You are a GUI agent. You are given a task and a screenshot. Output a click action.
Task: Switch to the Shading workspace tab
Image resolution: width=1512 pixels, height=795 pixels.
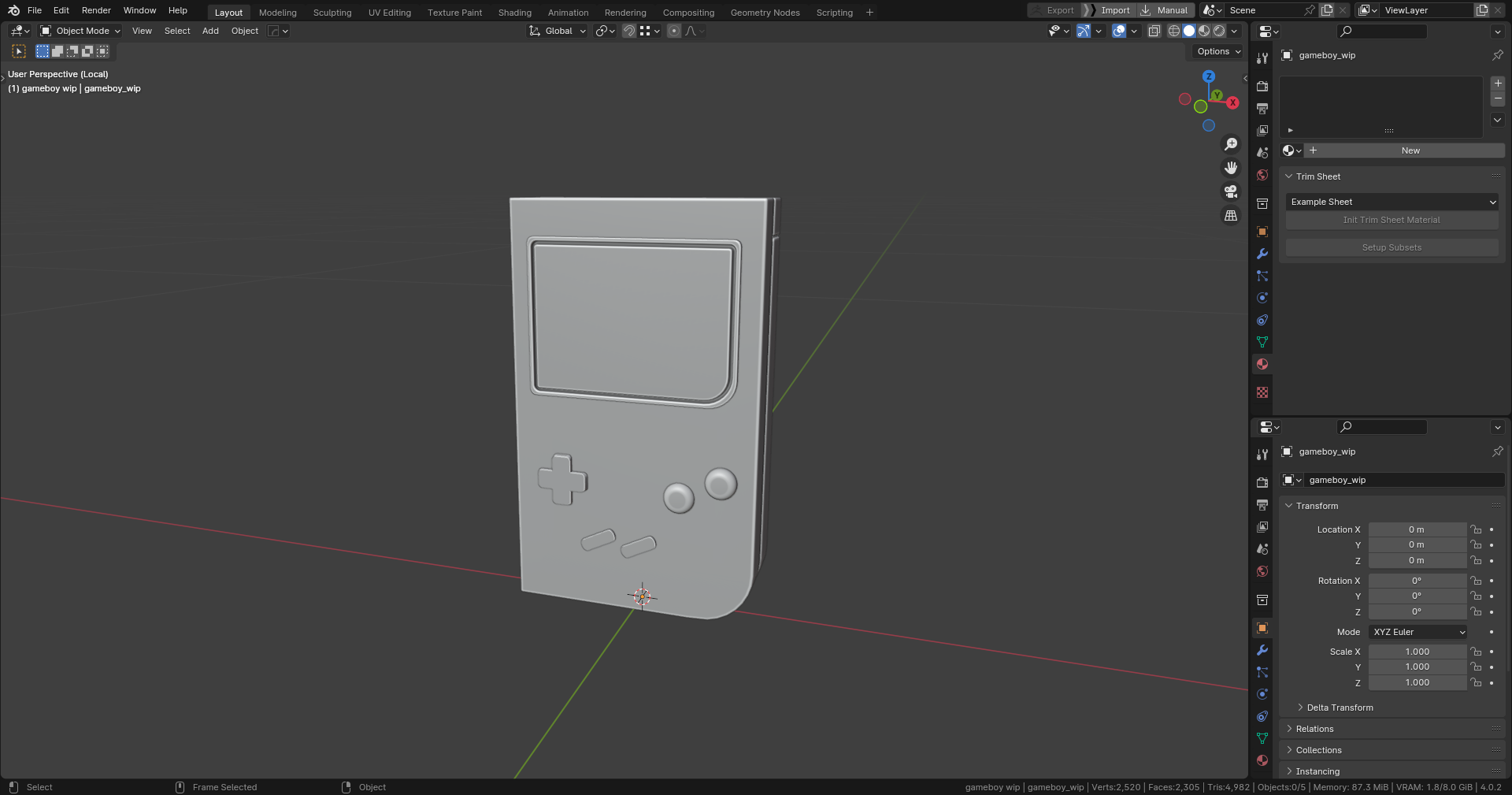point(514,13)
